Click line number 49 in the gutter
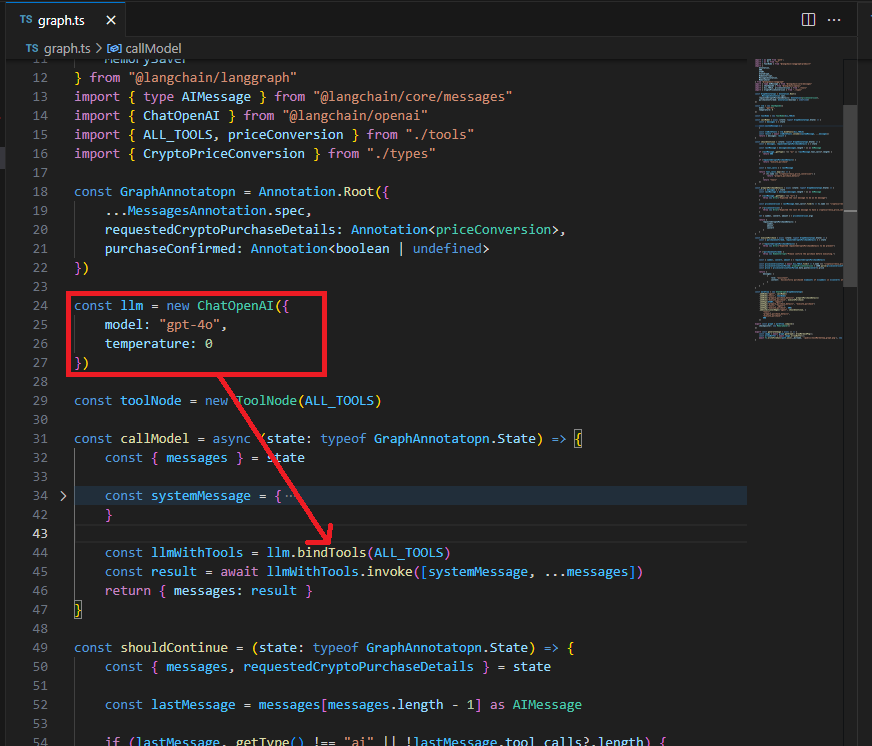The height and width of the screenshot is (746, 872). point(40,648)
